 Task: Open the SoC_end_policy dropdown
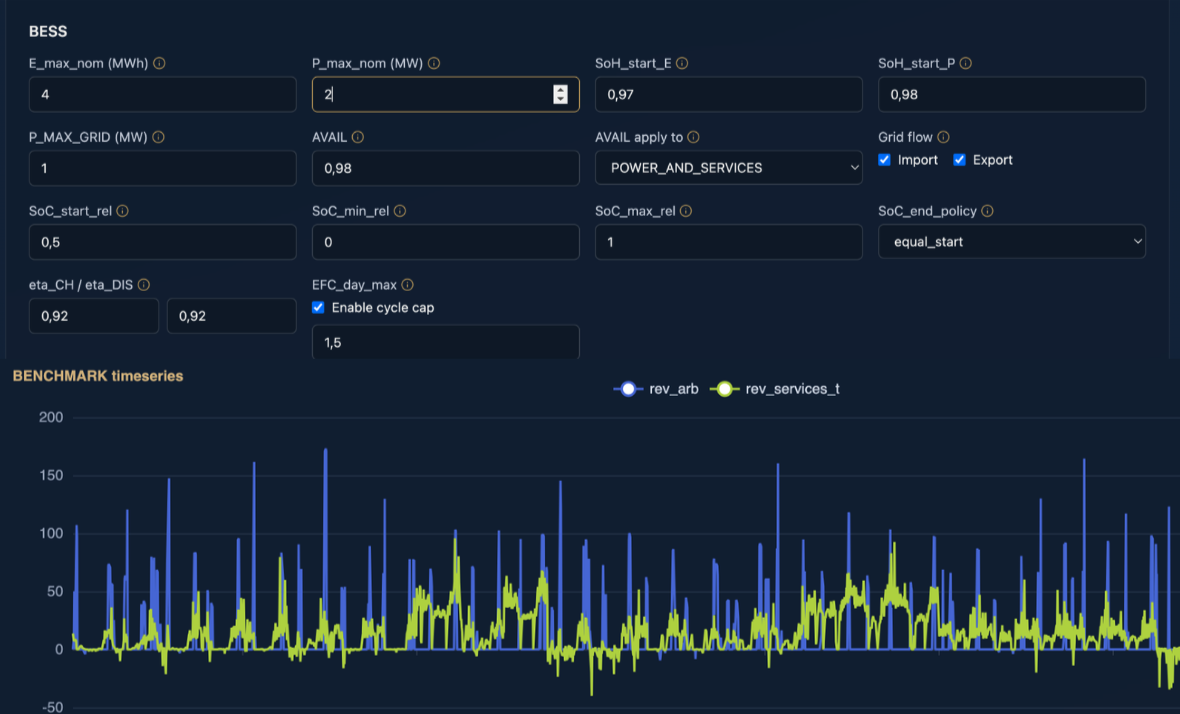[1011, 242]
